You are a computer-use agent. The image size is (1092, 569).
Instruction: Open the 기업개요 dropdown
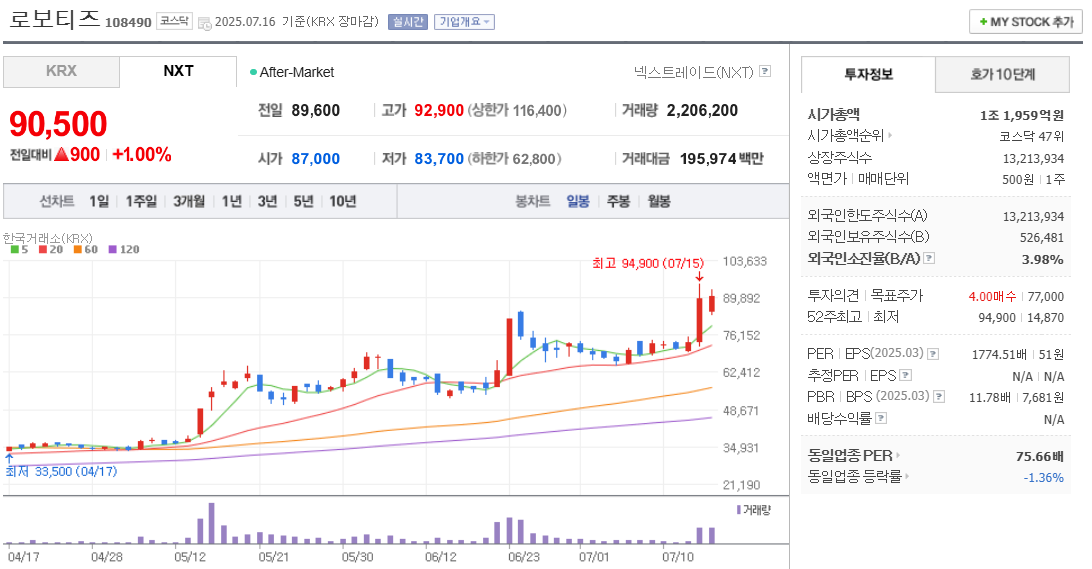pos(465,22)
